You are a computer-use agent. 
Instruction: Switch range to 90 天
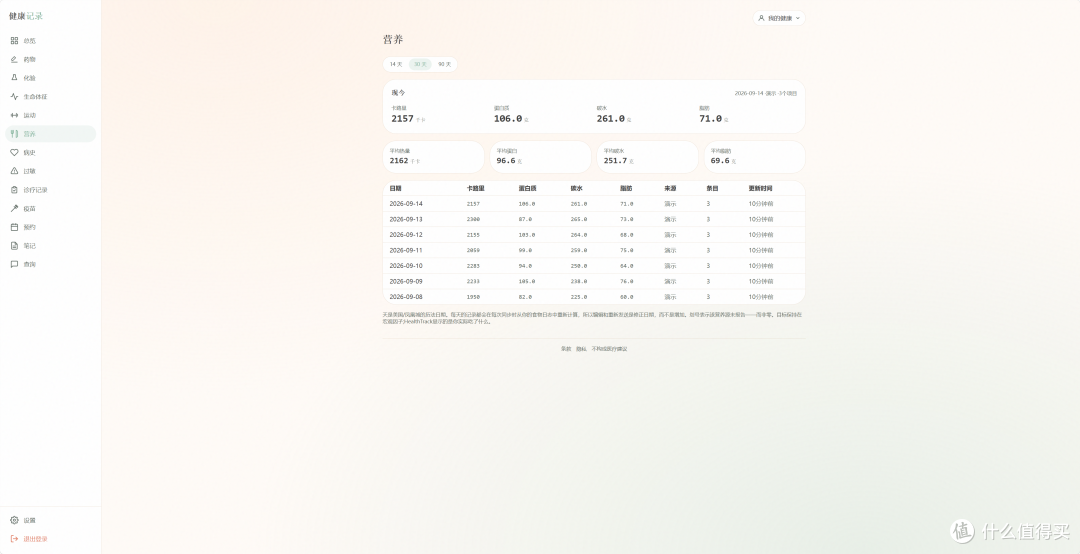pos(445,64)
